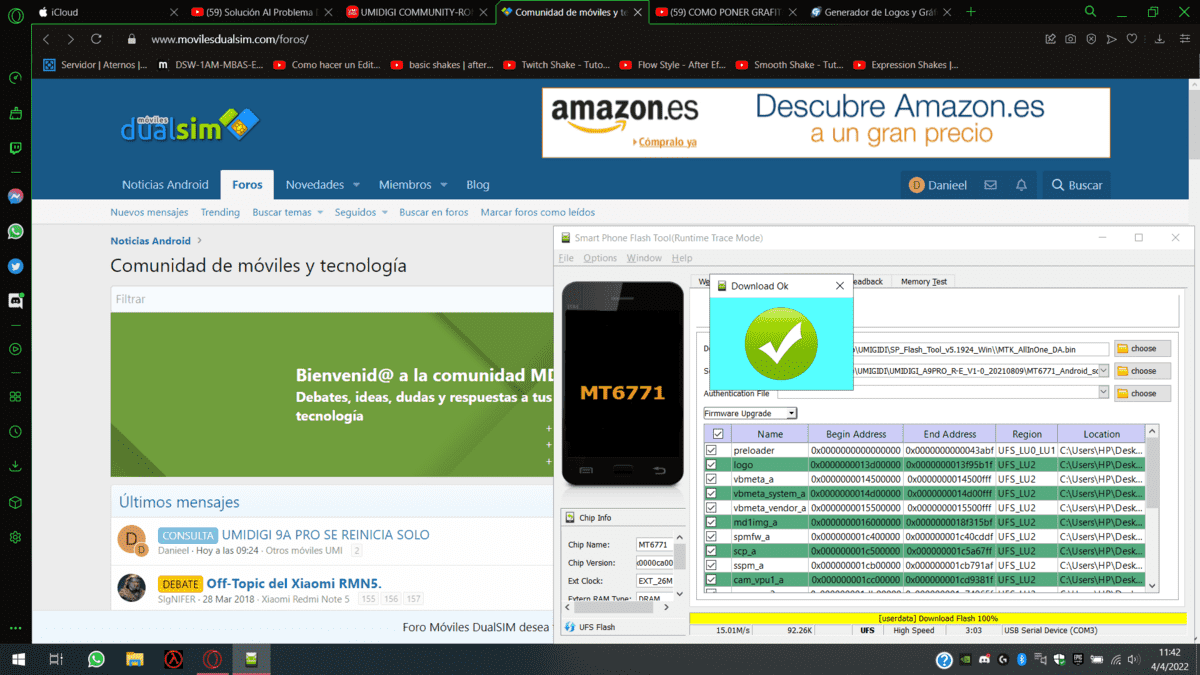1200x675 pixels.
Task: Open the ad blocker shield icon
Action: tap(1091, 39)
